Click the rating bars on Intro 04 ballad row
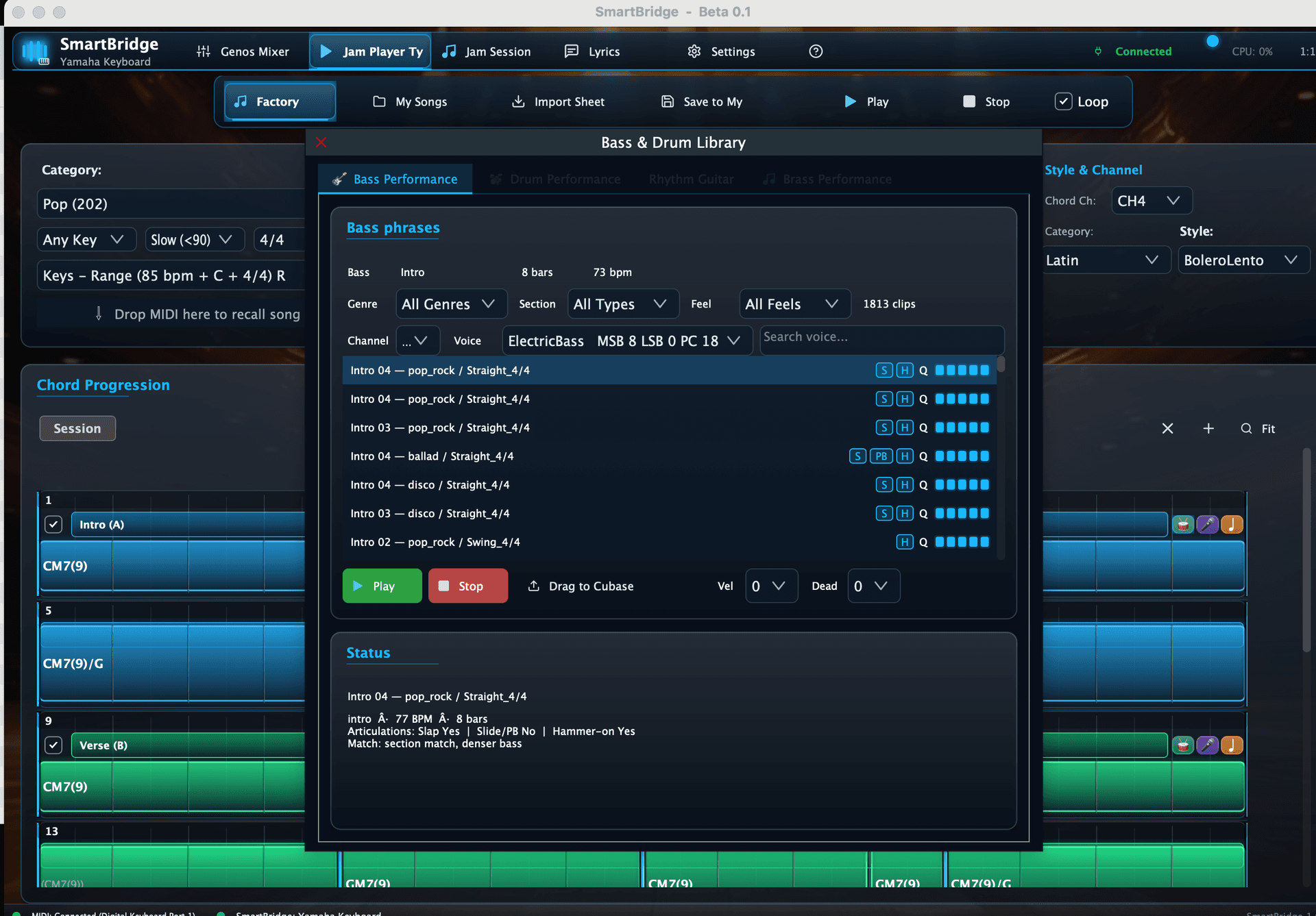The height and width of the screenshot is (916, 1316). [962, 456]
